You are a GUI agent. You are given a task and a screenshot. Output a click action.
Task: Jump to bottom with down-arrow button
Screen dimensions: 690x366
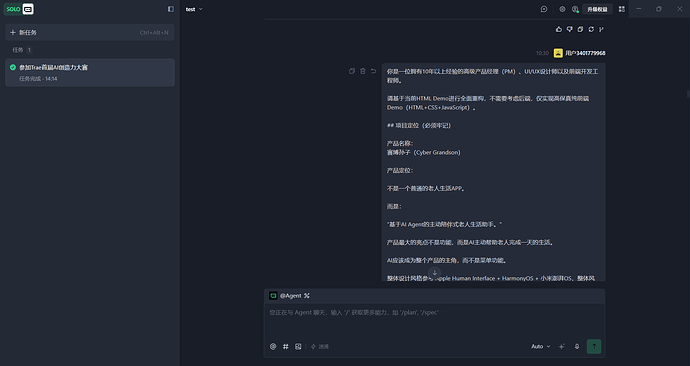coord(434,273)
